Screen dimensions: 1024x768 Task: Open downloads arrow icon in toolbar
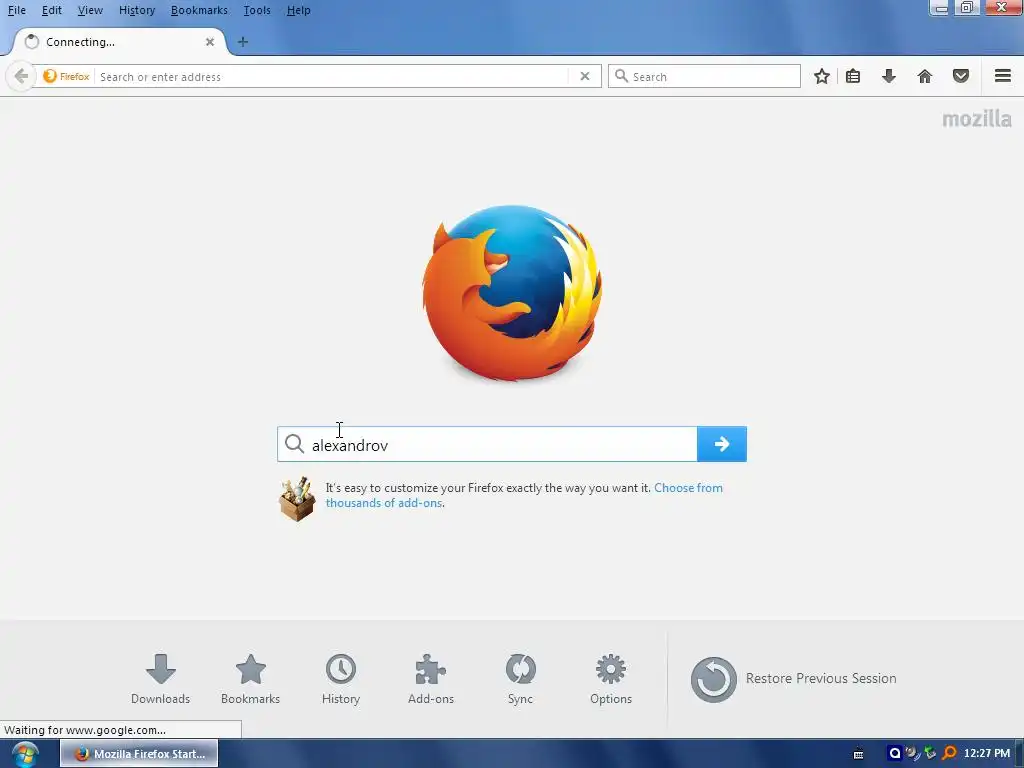coord(889,76)
